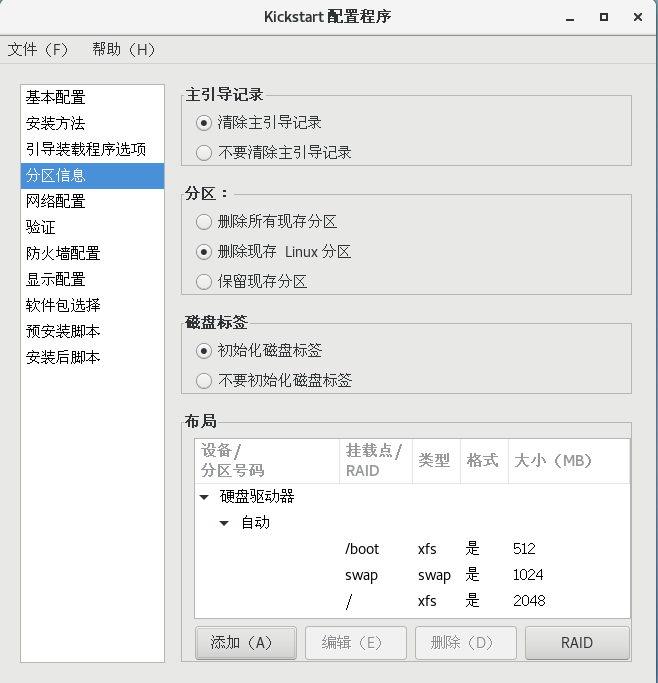Collapse the 硬盘驱动器 tree node
Screen dimensions: 658x683
click(x=204, y=497)
